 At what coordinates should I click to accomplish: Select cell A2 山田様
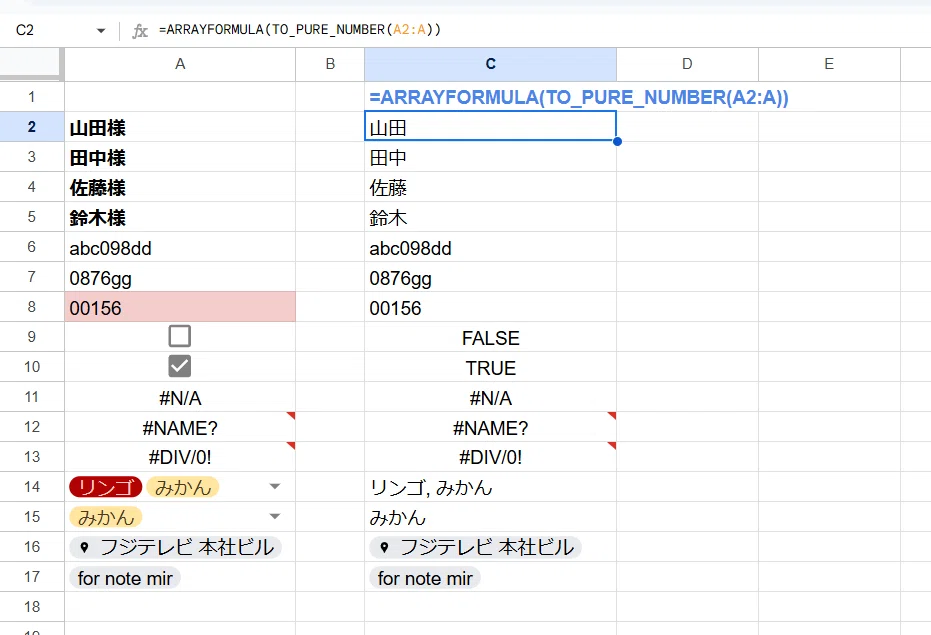(x=180, y=127)
